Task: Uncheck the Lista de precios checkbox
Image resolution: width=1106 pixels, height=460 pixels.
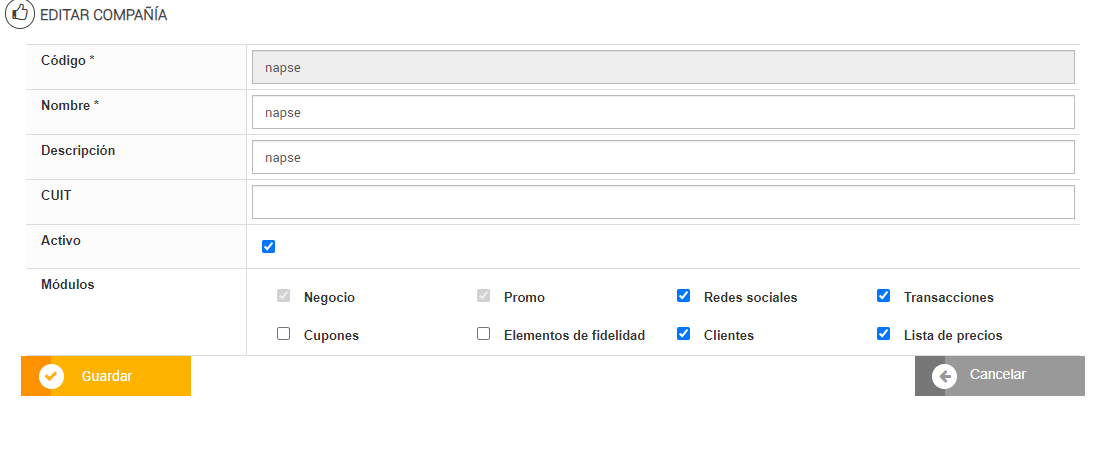Action: click(883, 334)
